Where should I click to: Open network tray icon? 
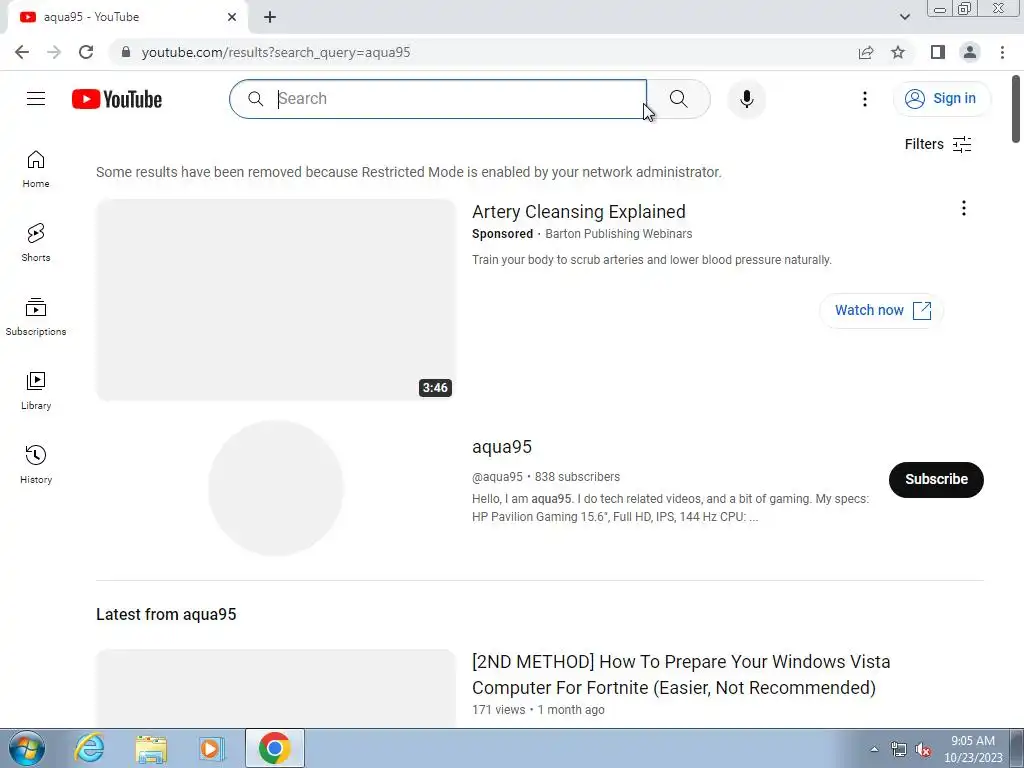tap(899, 750)
